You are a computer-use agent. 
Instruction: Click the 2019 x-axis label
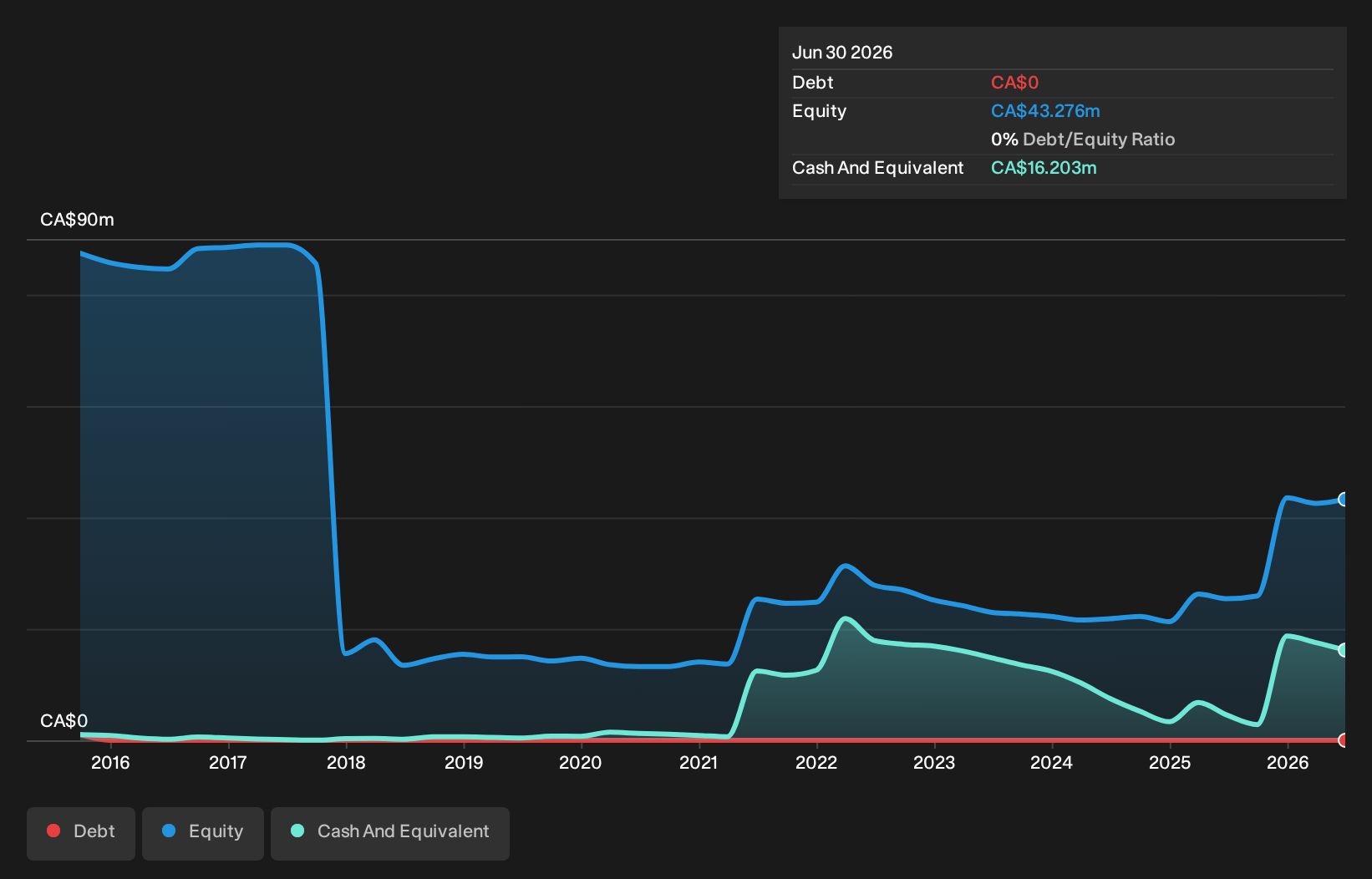click(x=464, y=763)
